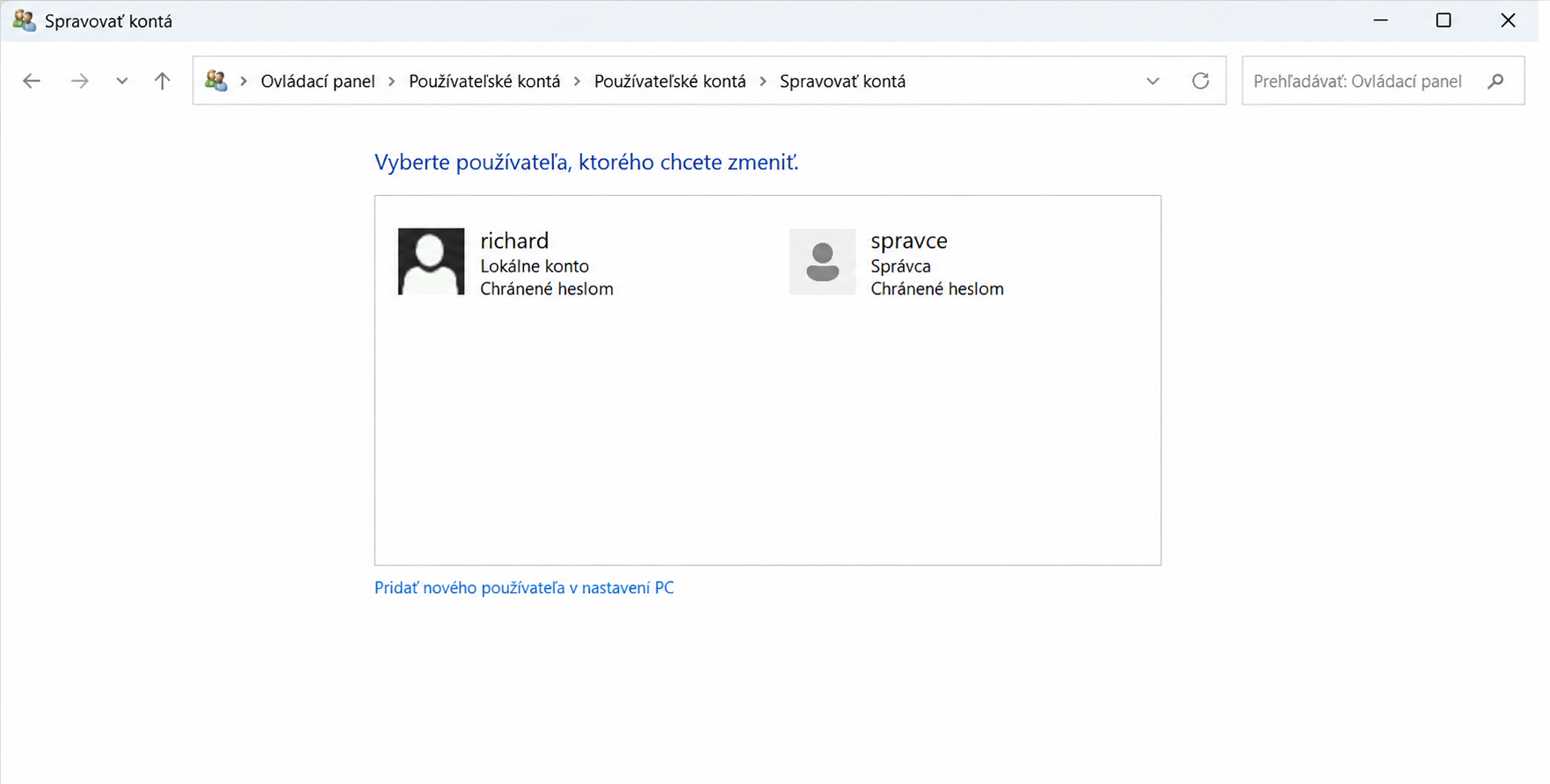Viewport: 1550px width, 784px height.
Task: Open the spravce account name
Action: pyautogui.click(x=909, y=241)
